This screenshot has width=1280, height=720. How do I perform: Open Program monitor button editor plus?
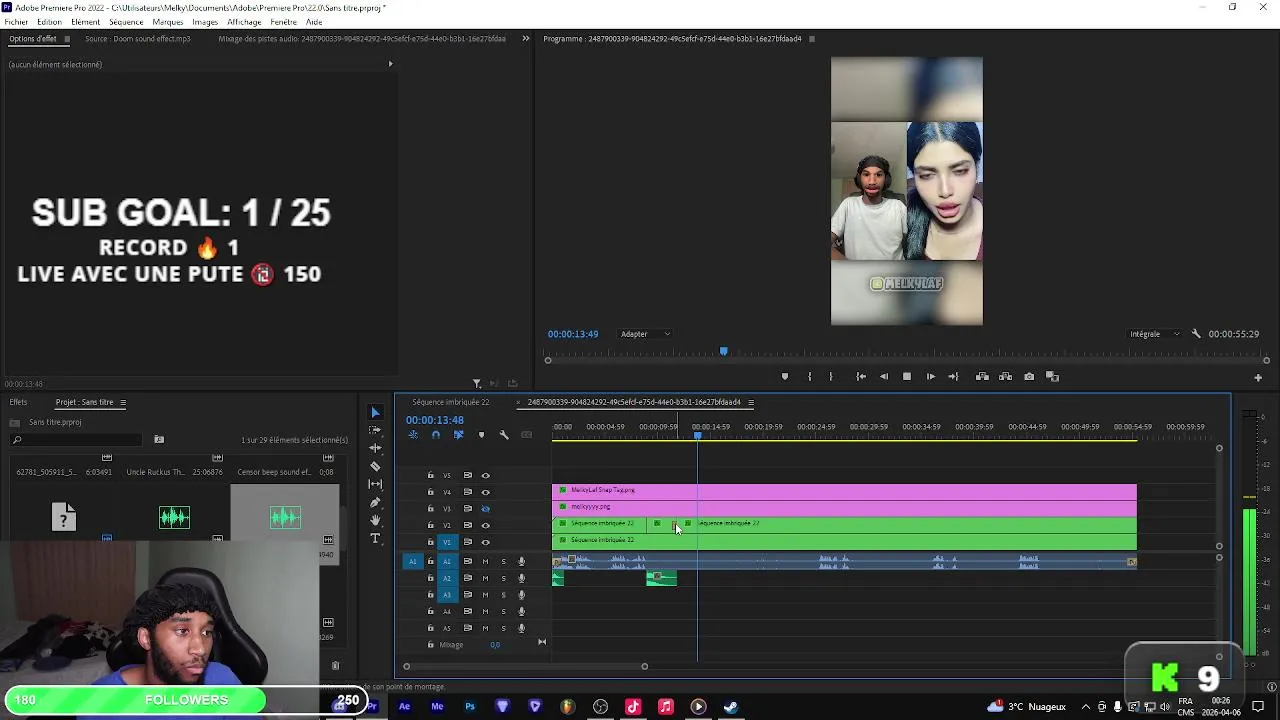coord(1258,378)
